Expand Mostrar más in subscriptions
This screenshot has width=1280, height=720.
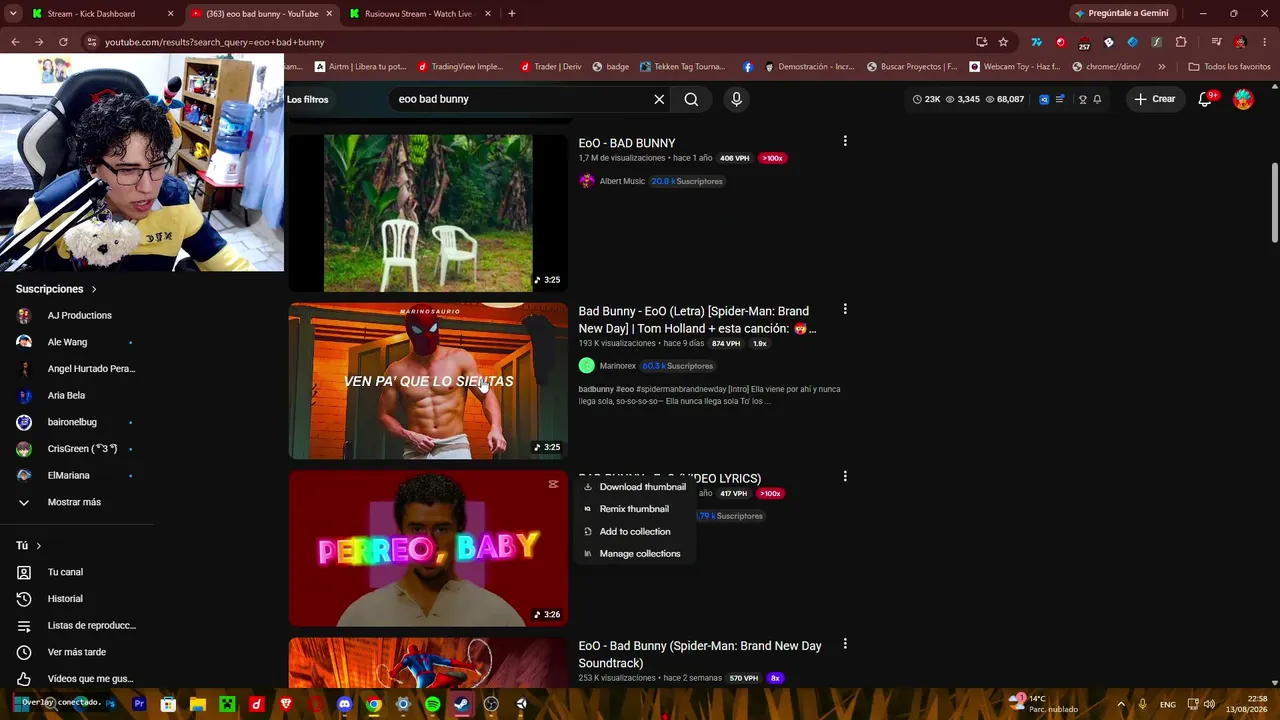pyautogui.click(x=74, y=502)
